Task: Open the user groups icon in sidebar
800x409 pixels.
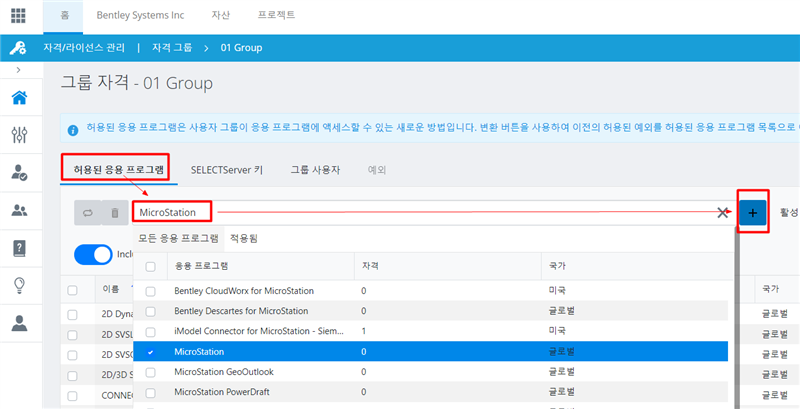Action: [x=19, y=211]
